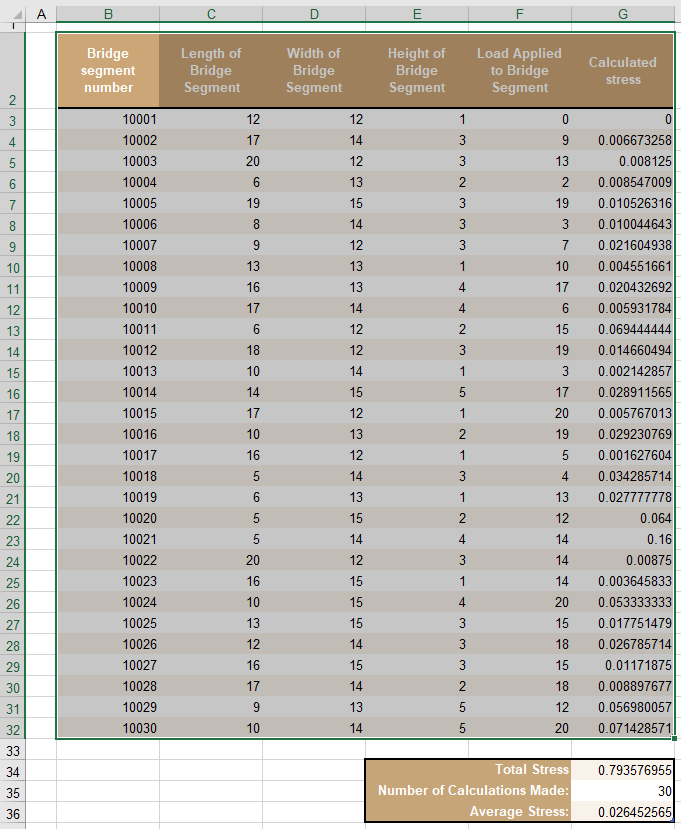Select Number of Calculations Made value 30
The height and width of the screenshot is (829, 681).
[x=623, y=791]
